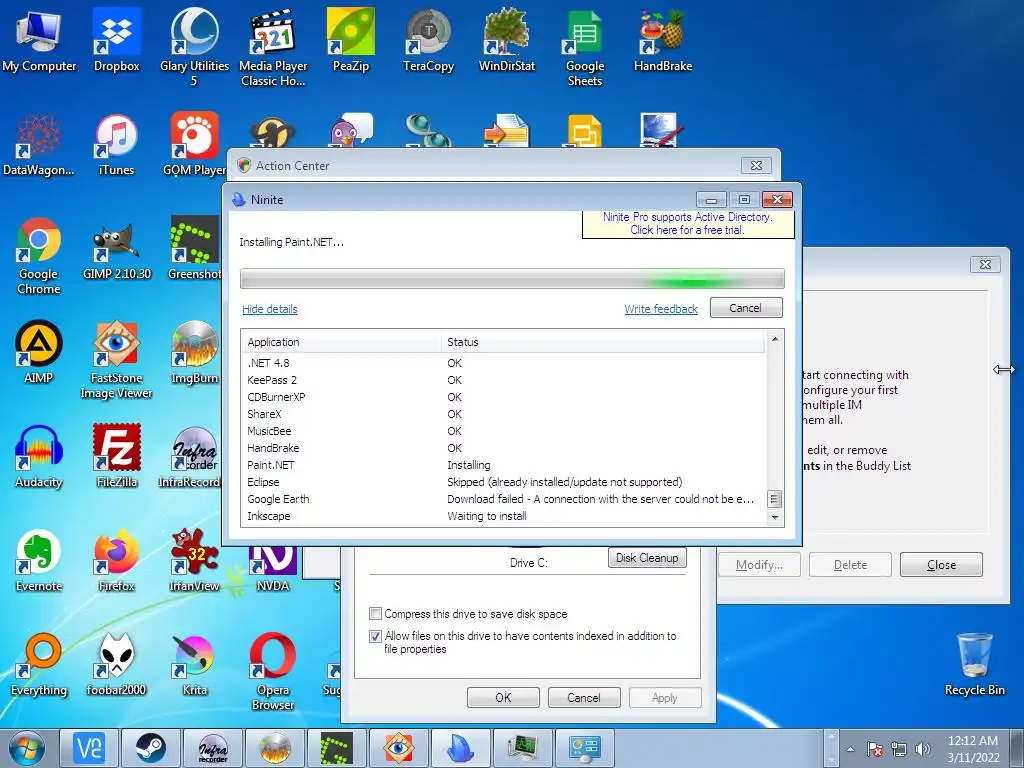Screen dimensions: 1024x768
Task: Open the Recycle Bin
Action: pyautogui.click(x=974, y=664)
